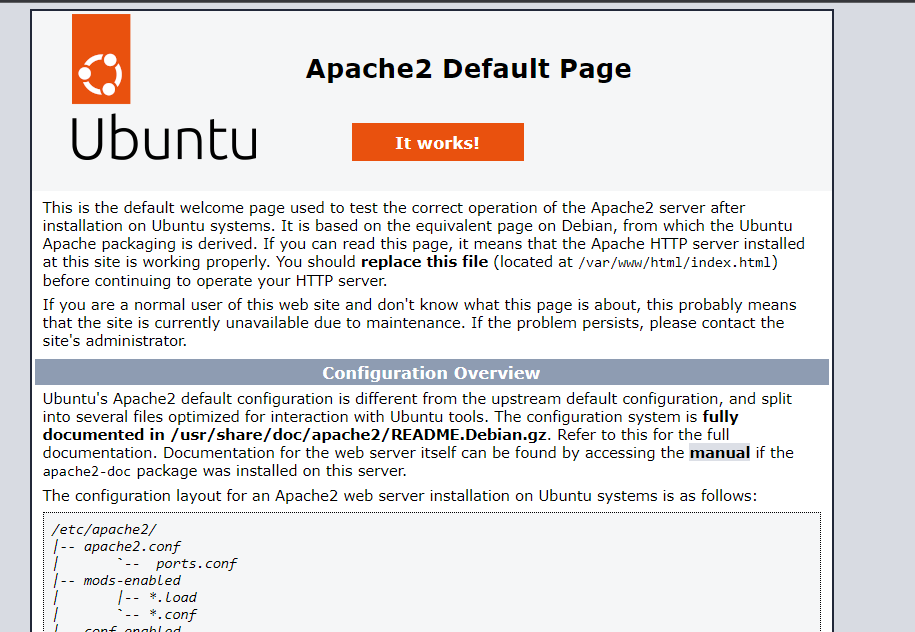Click the "It works!" orange banner
915x632 pixels.
point(438,142)
